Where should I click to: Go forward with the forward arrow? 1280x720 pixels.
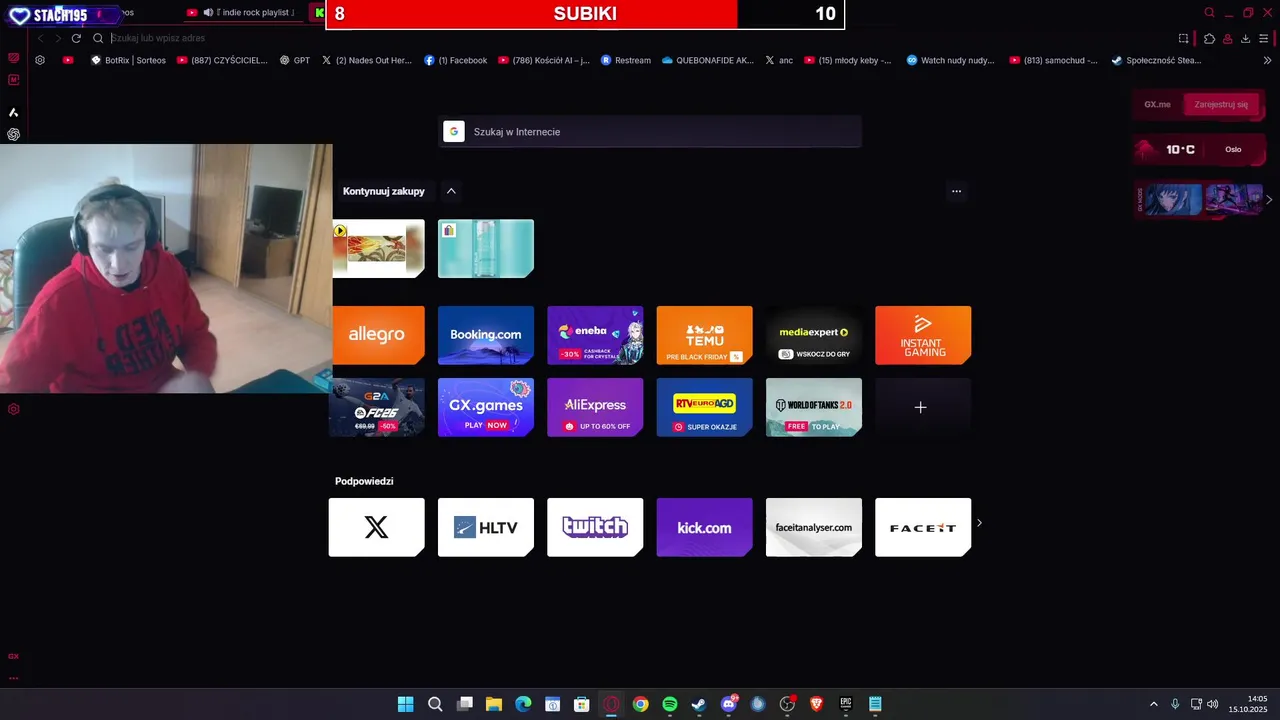[x=58, y=38]
